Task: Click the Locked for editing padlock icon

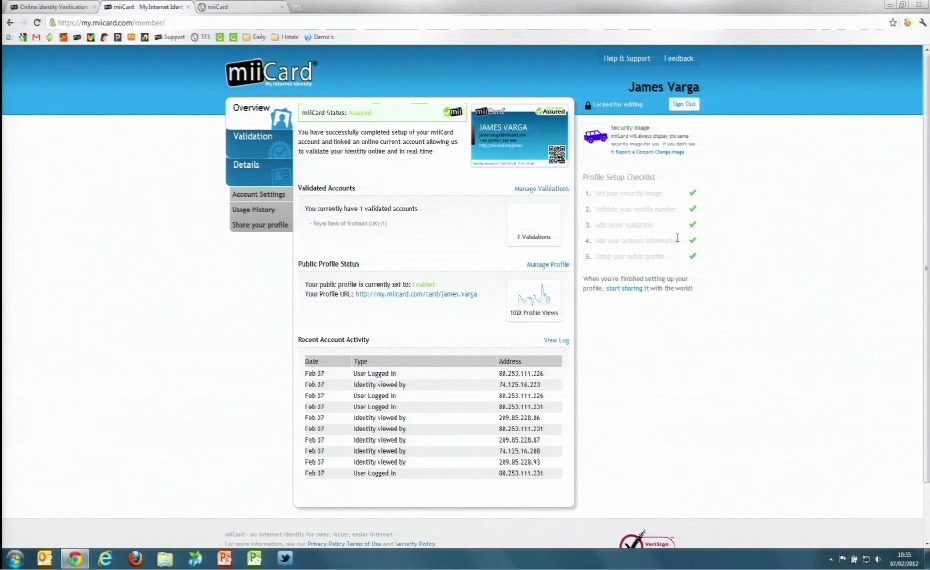Action: (588, 105)
